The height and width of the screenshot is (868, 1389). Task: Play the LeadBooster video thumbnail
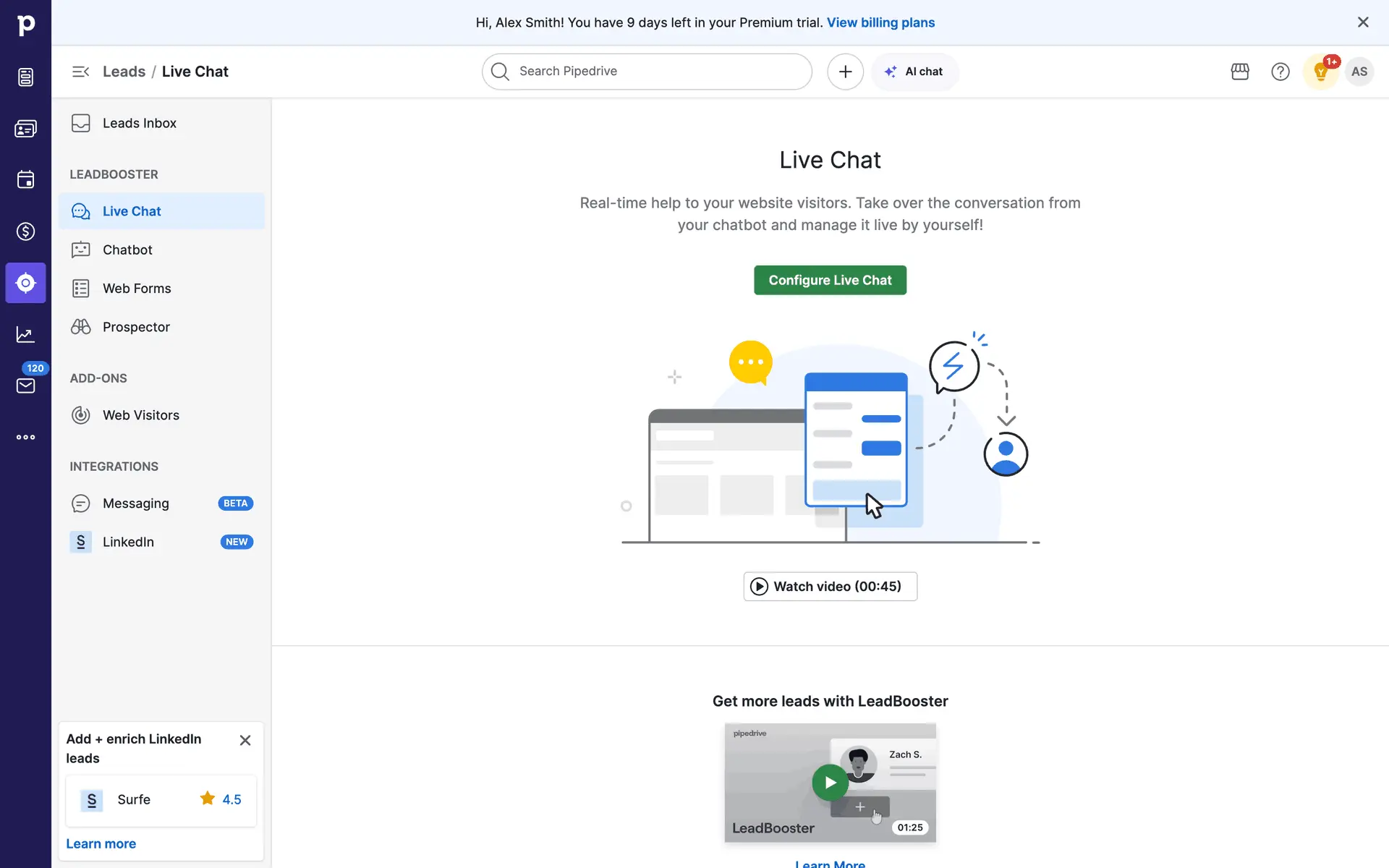coord(830,783)
